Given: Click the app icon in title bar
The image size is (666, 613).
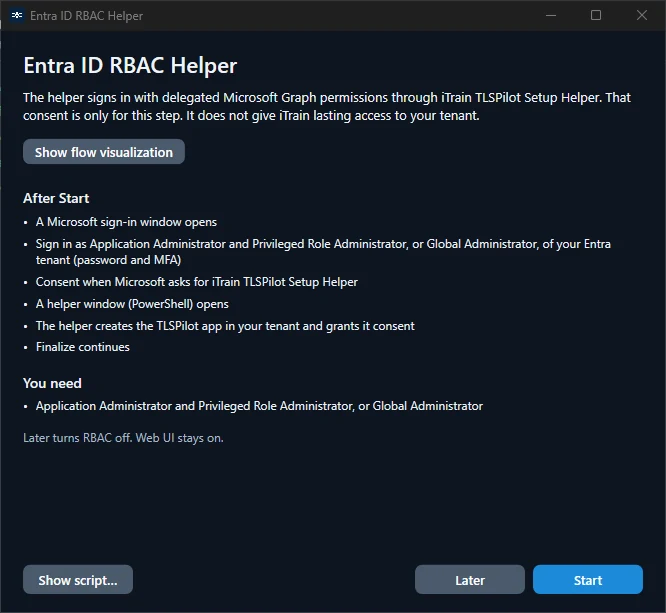Looking at the screenshot, I should point(17,15).
